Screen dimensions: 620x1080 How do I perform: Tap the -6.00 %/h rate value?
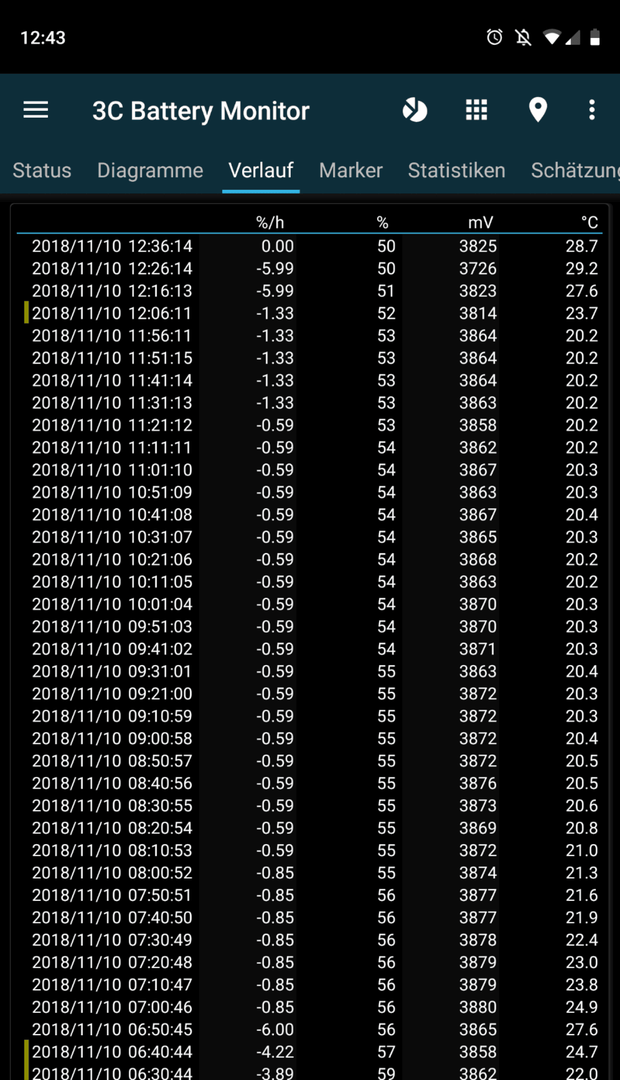(275, 1030)
